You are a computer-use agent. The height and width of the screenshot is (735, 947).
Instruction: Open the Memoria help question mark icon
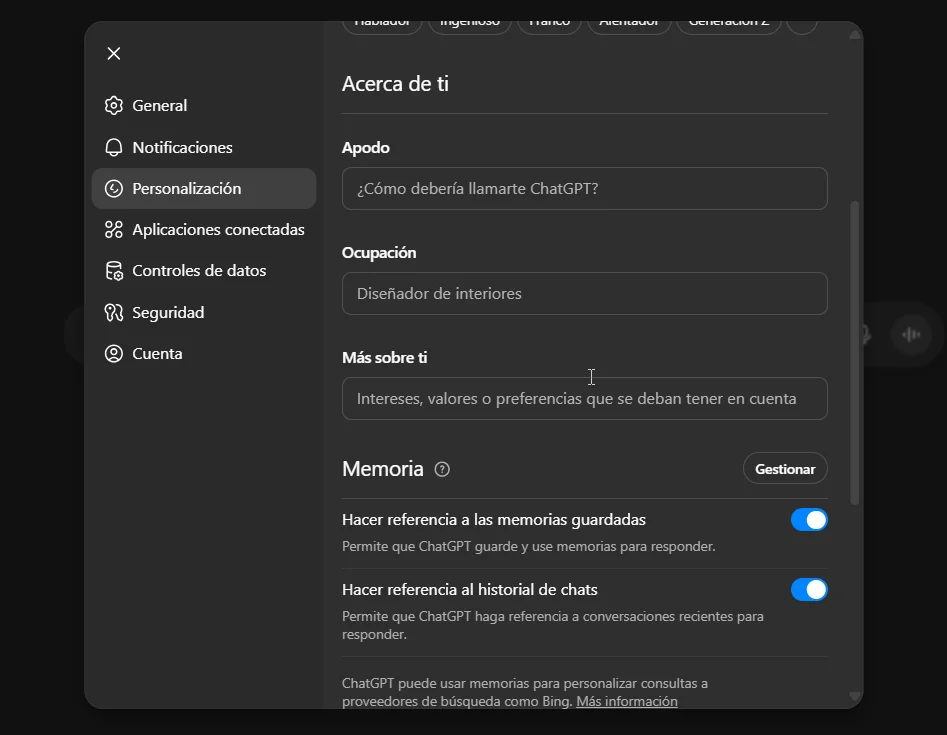coord(441,468)
